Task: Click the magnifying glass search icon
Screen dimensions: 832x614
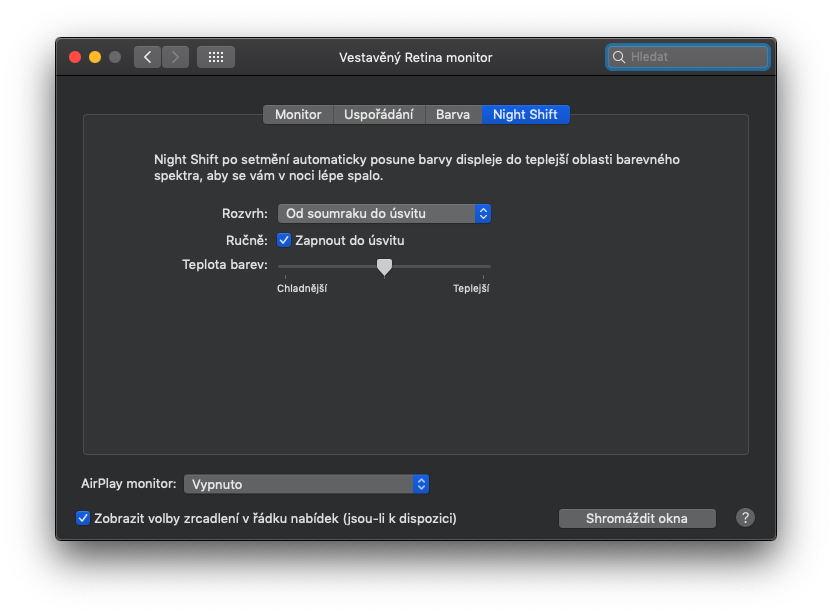Action: pyautogui.click(x=619, y=57)
